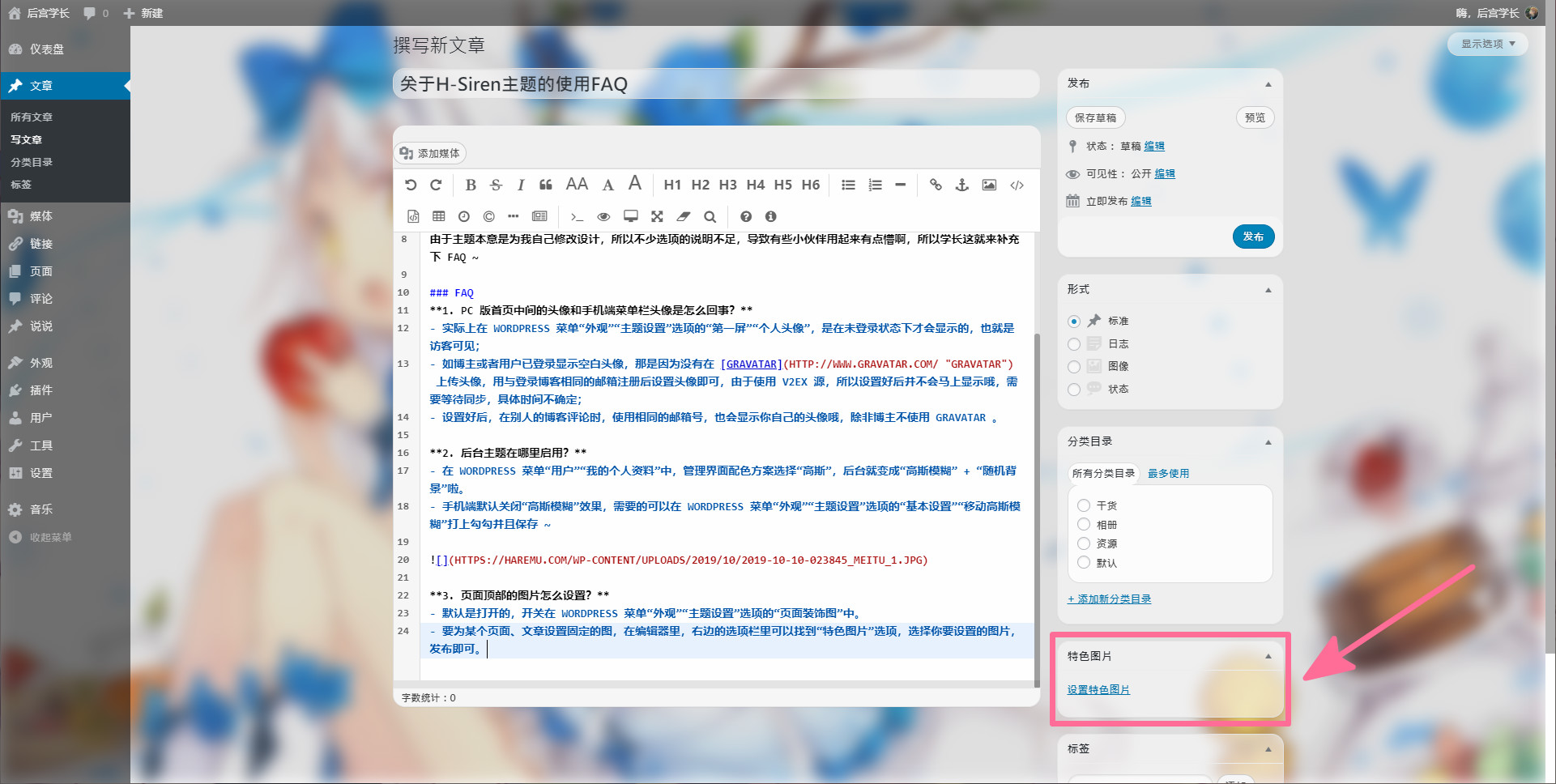Switch to the 最多使用 categories tab

(1168, 474)
